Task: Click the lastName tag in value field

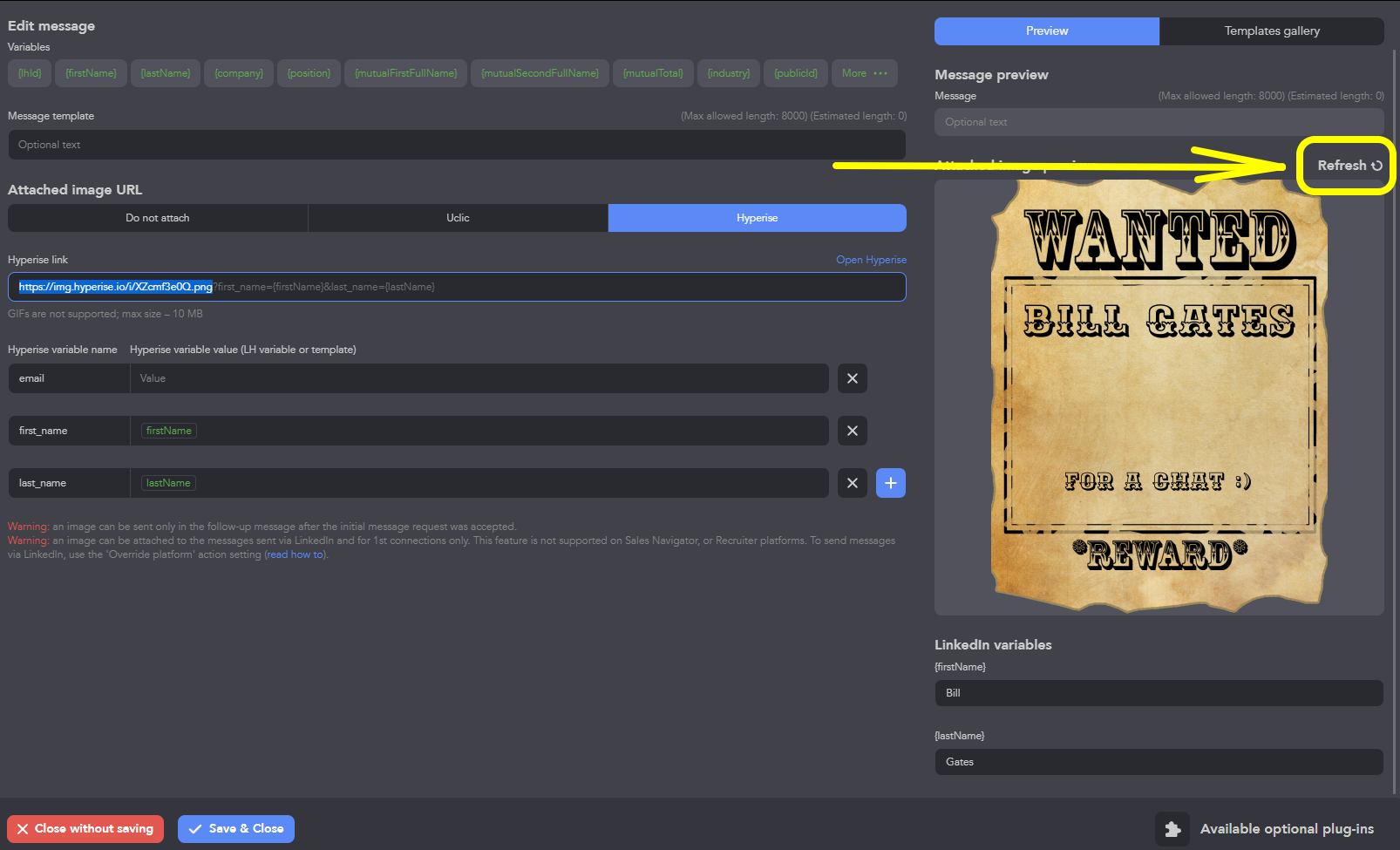Action: click(168, 483)
